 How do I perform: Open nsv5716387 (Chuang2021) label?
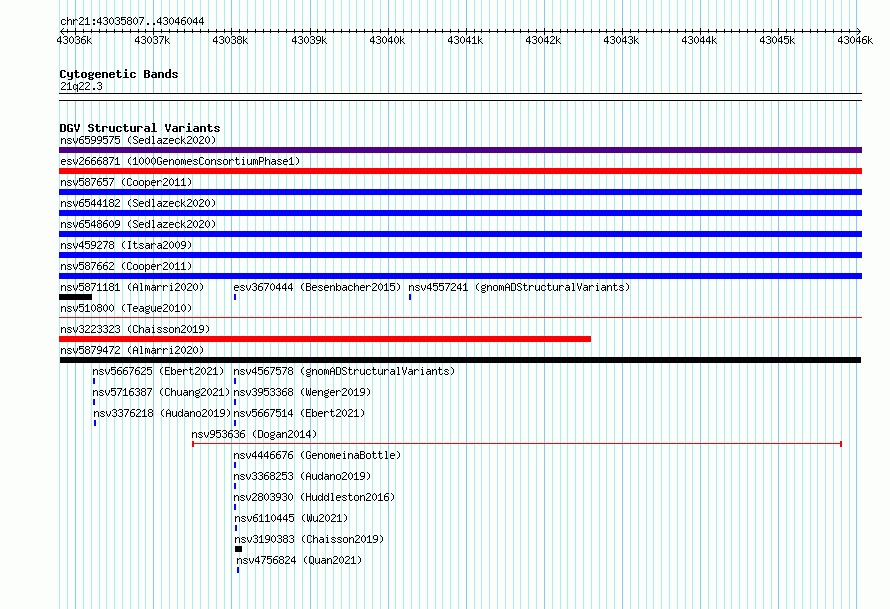coord(161,392)
